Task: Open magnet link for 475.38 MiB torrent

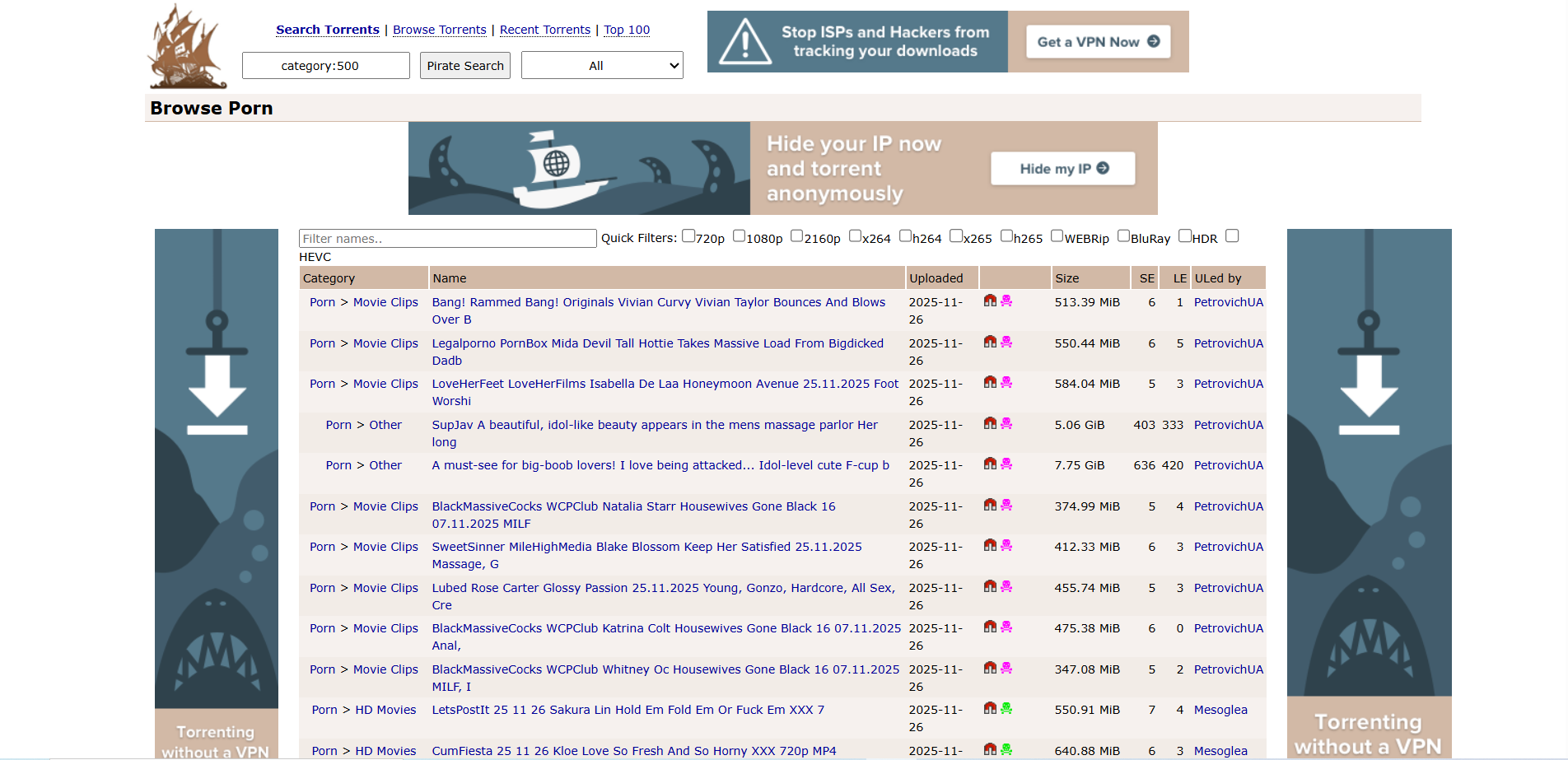Action: pyautogui.click(x=990, y=627)
